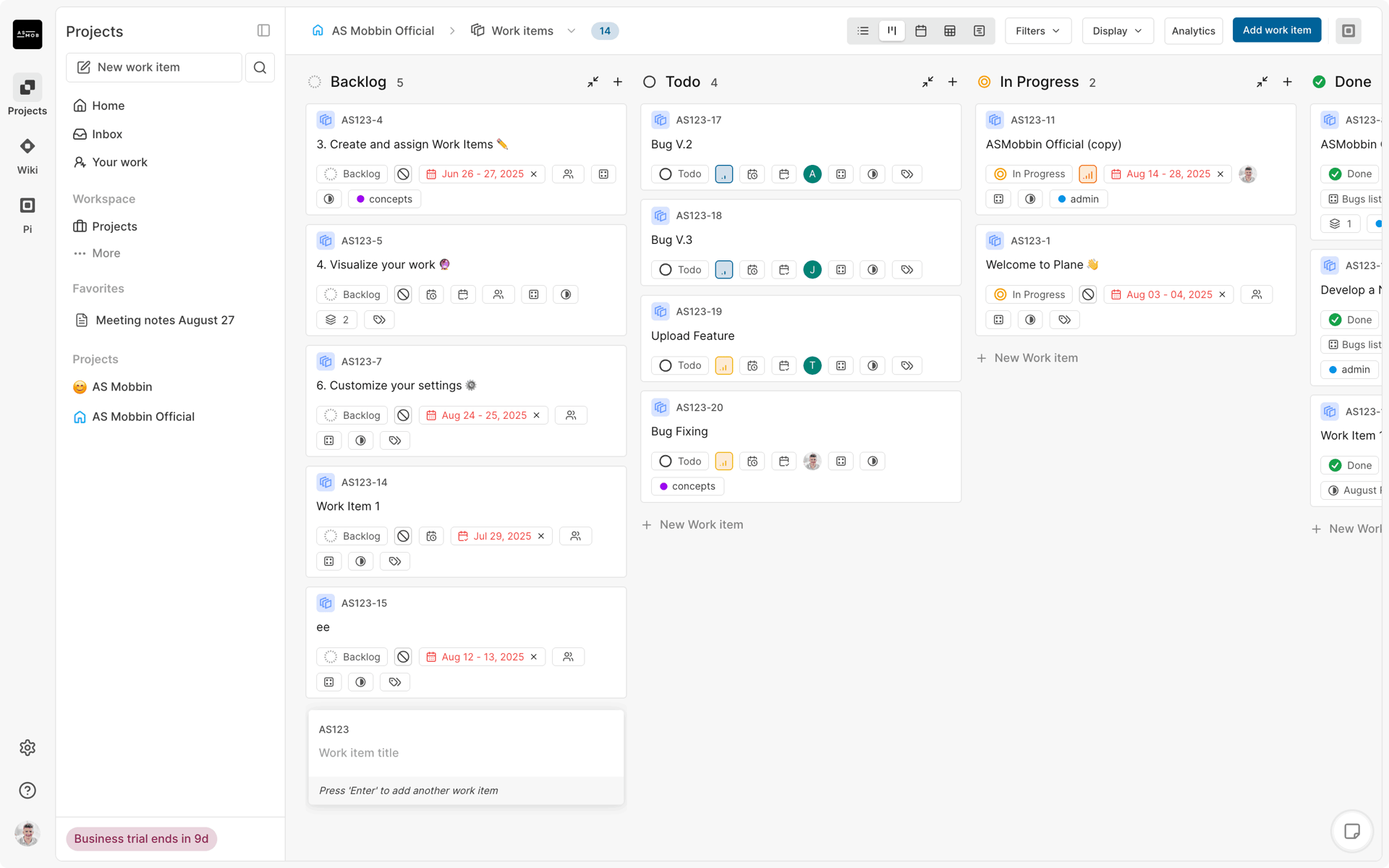Screen dimensions: 1389x868
Task: Expand the Work items breadcrumb dropdown
Action: (572, 31)
